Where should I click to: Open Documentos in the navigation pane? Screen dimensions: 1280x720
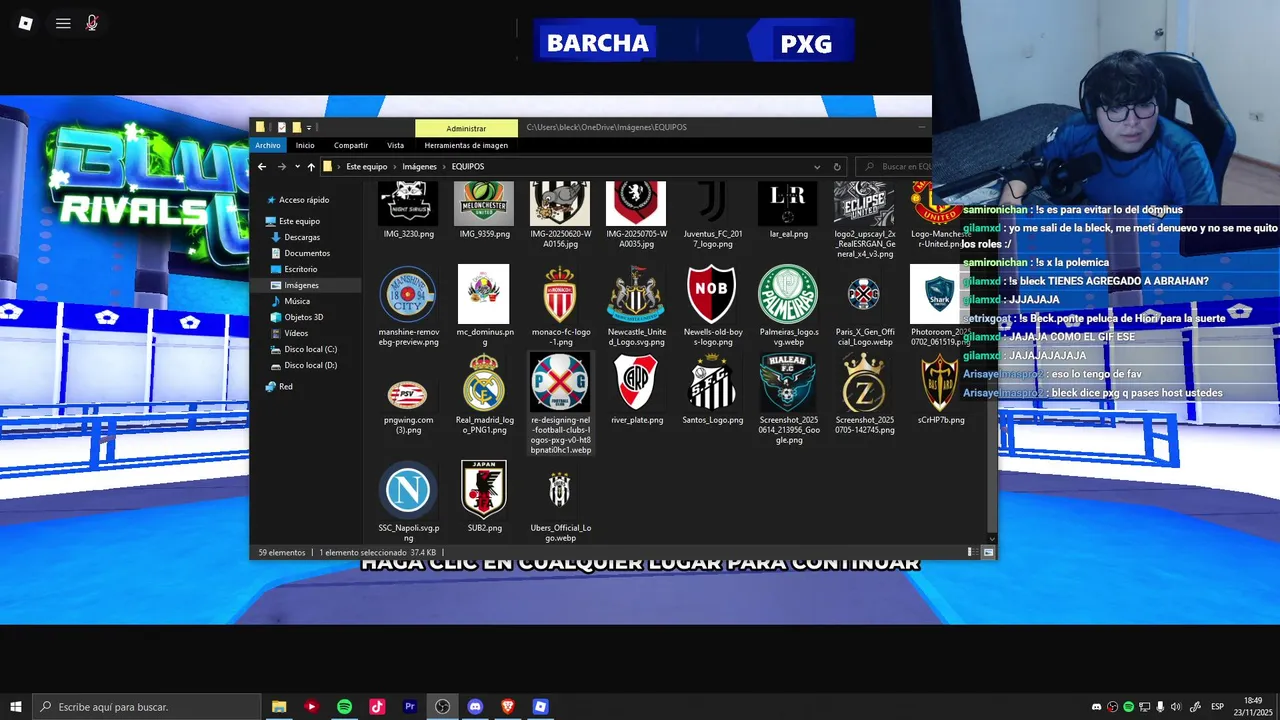pyautogui.click(x=307, y=253)
